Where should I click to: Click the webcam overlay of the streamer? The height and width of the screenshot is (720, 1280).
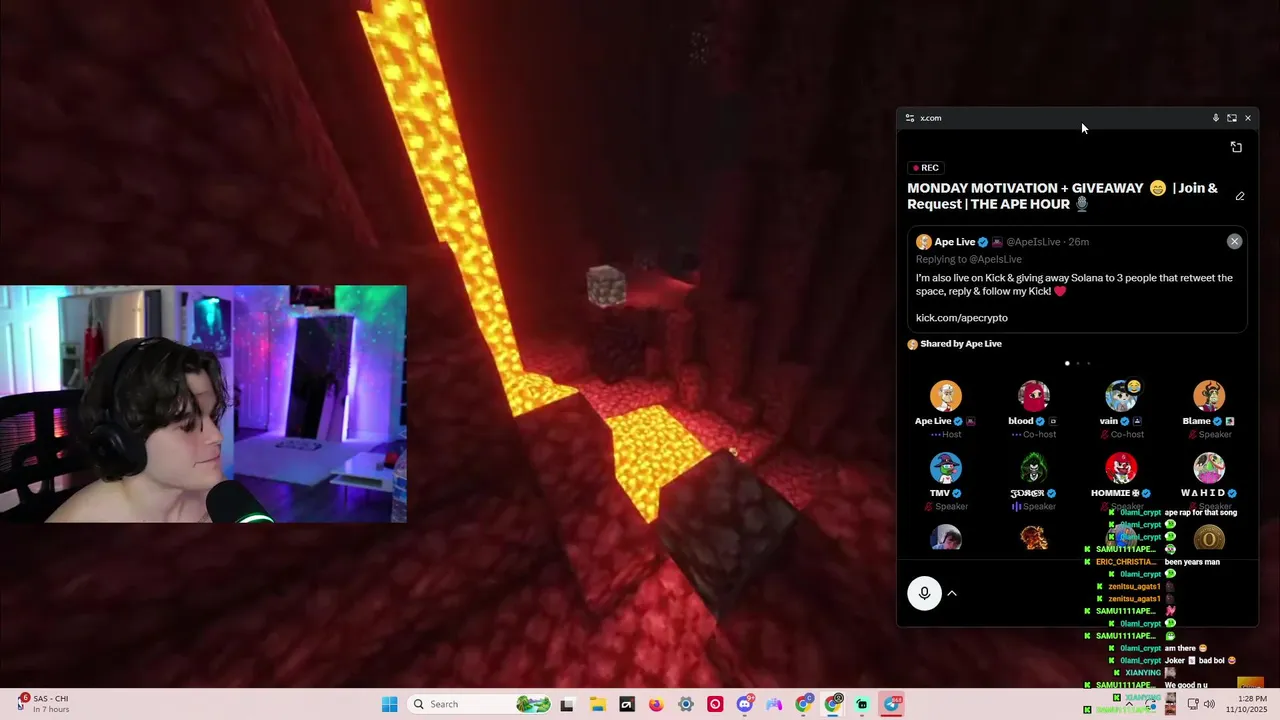[x=203, y=404]
